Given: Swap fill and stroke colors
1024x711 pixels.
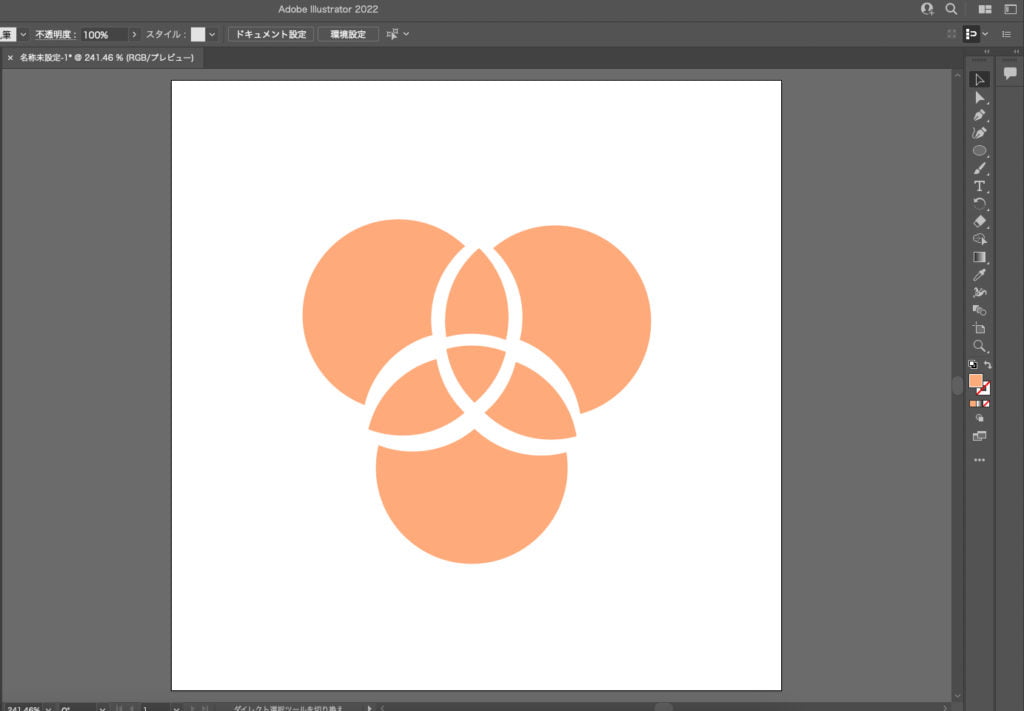Looking at the screenshot, I should pyautogui.click(x=988, y=365).
